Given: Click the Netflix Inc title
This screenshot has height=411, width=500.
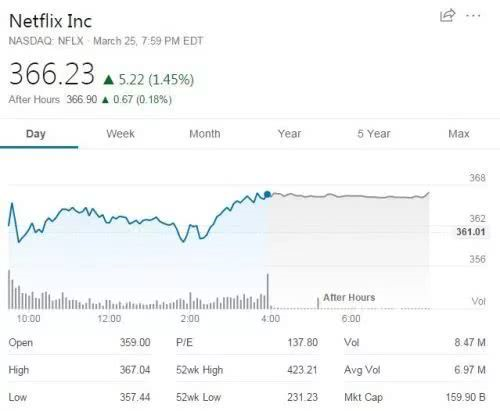Looking at the screenshot, I should coord(50,21).
